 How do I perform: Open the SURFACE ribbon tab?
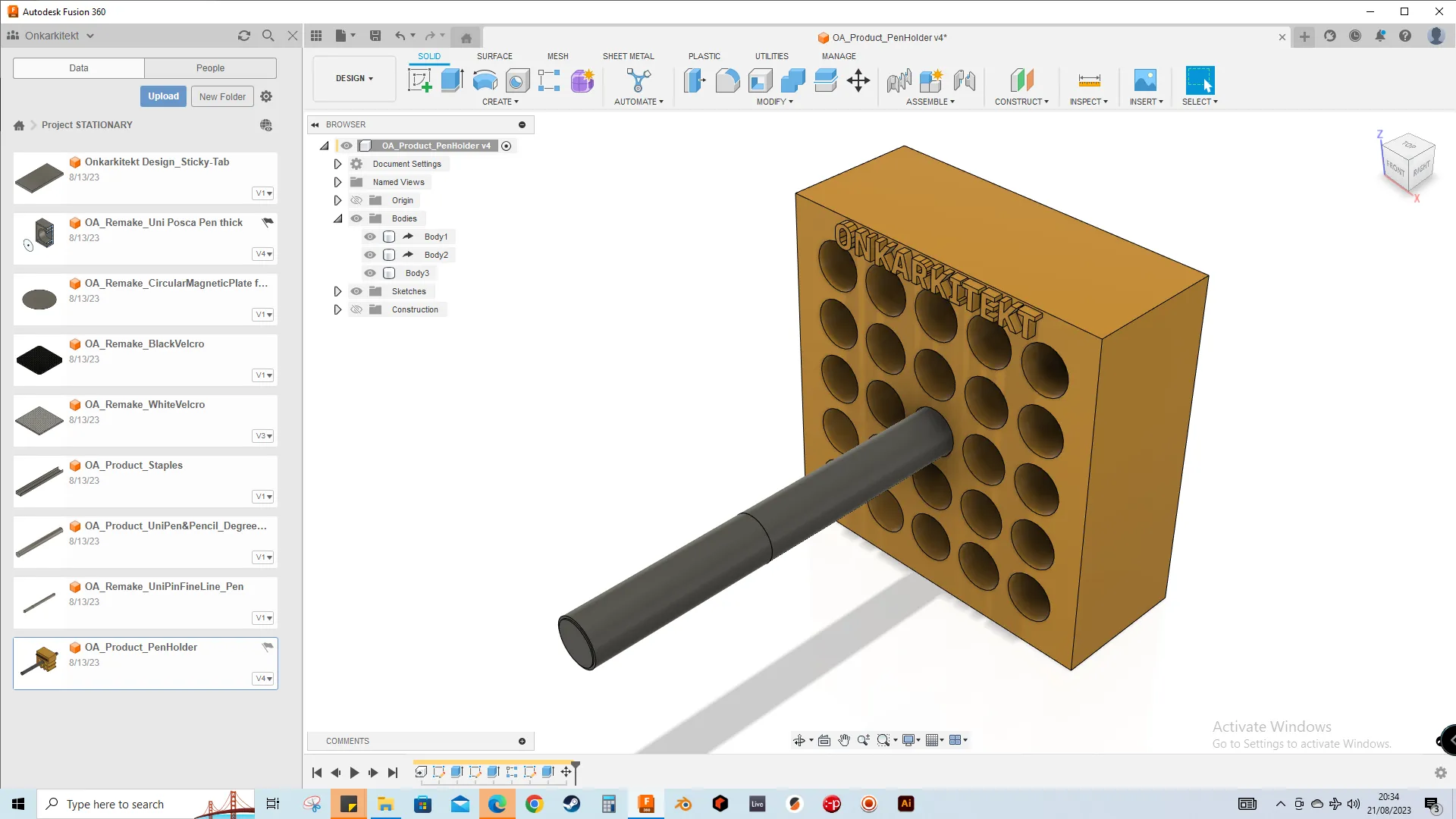coord(494,56)
